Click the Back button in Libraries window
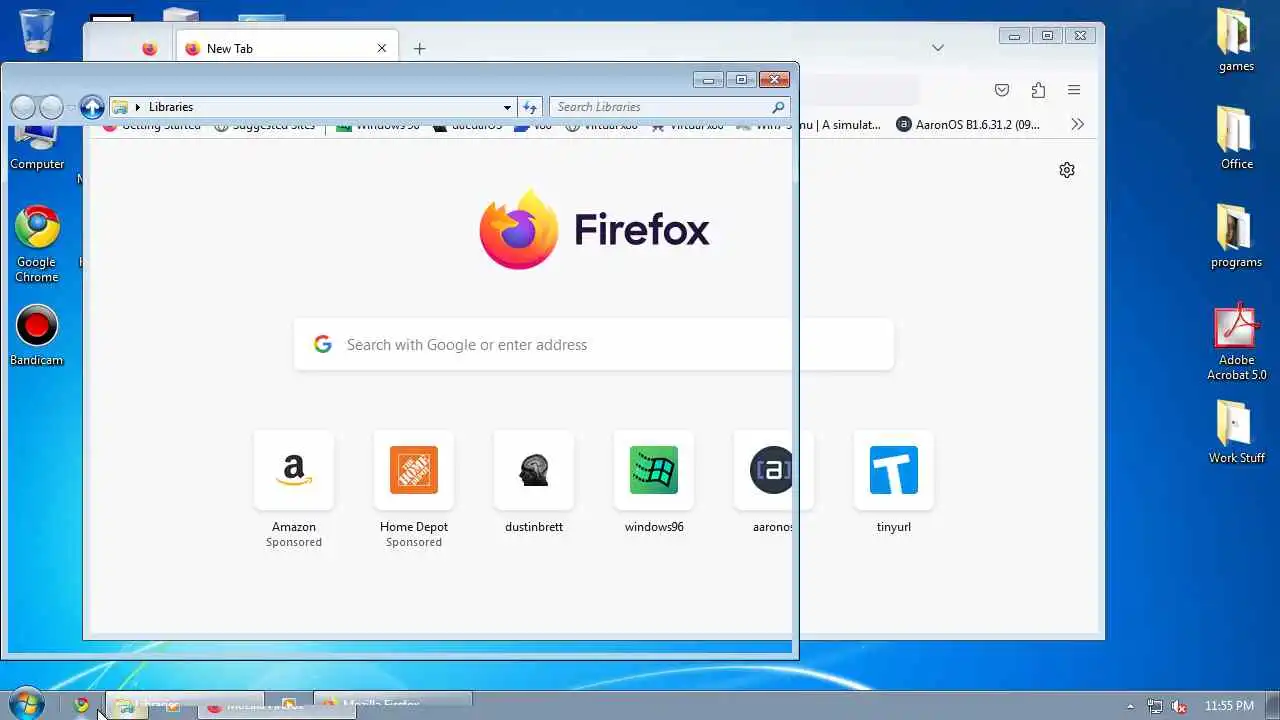 coord(23,107)
